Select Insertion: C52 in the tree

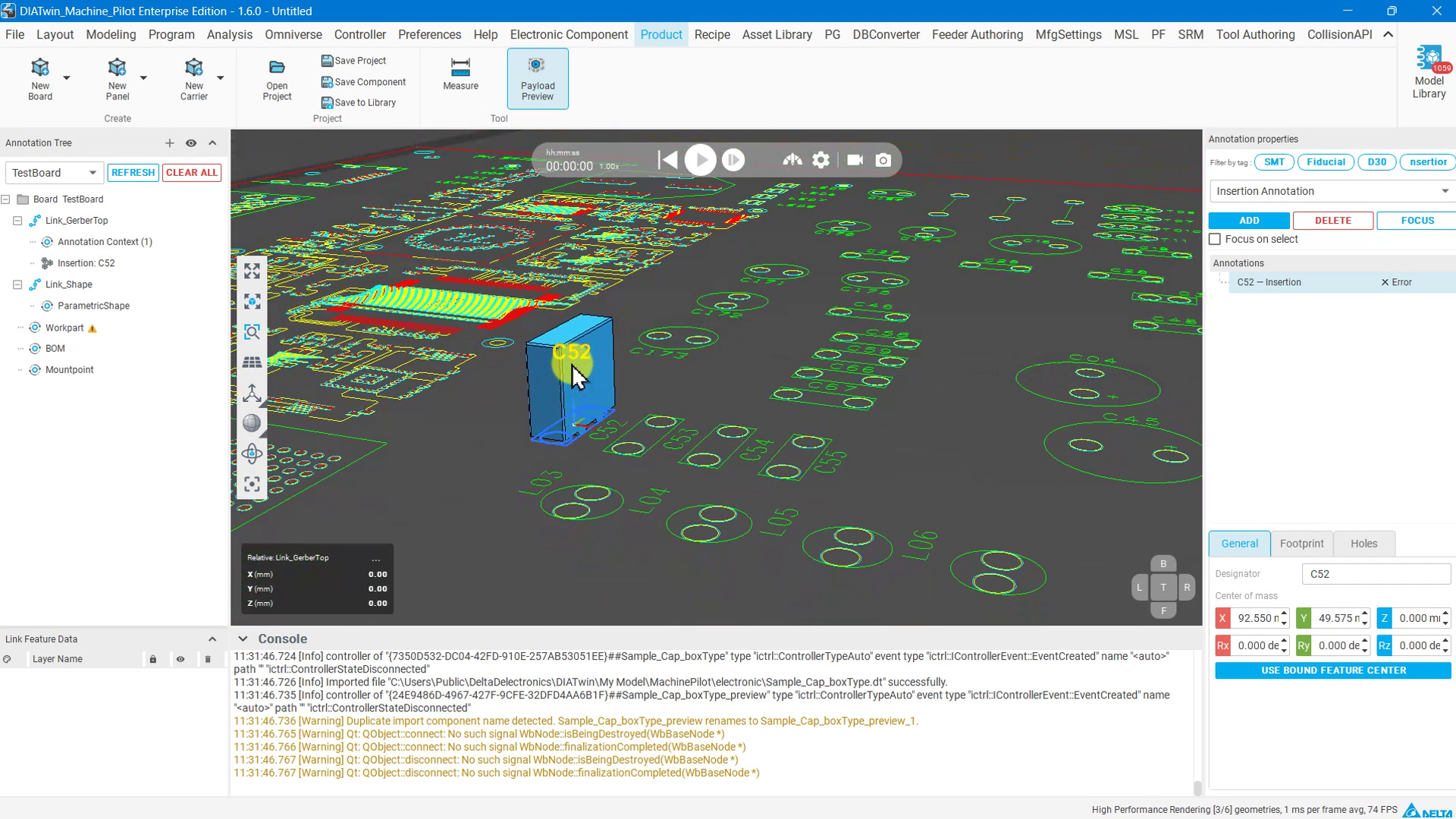[x=86, y=263]
